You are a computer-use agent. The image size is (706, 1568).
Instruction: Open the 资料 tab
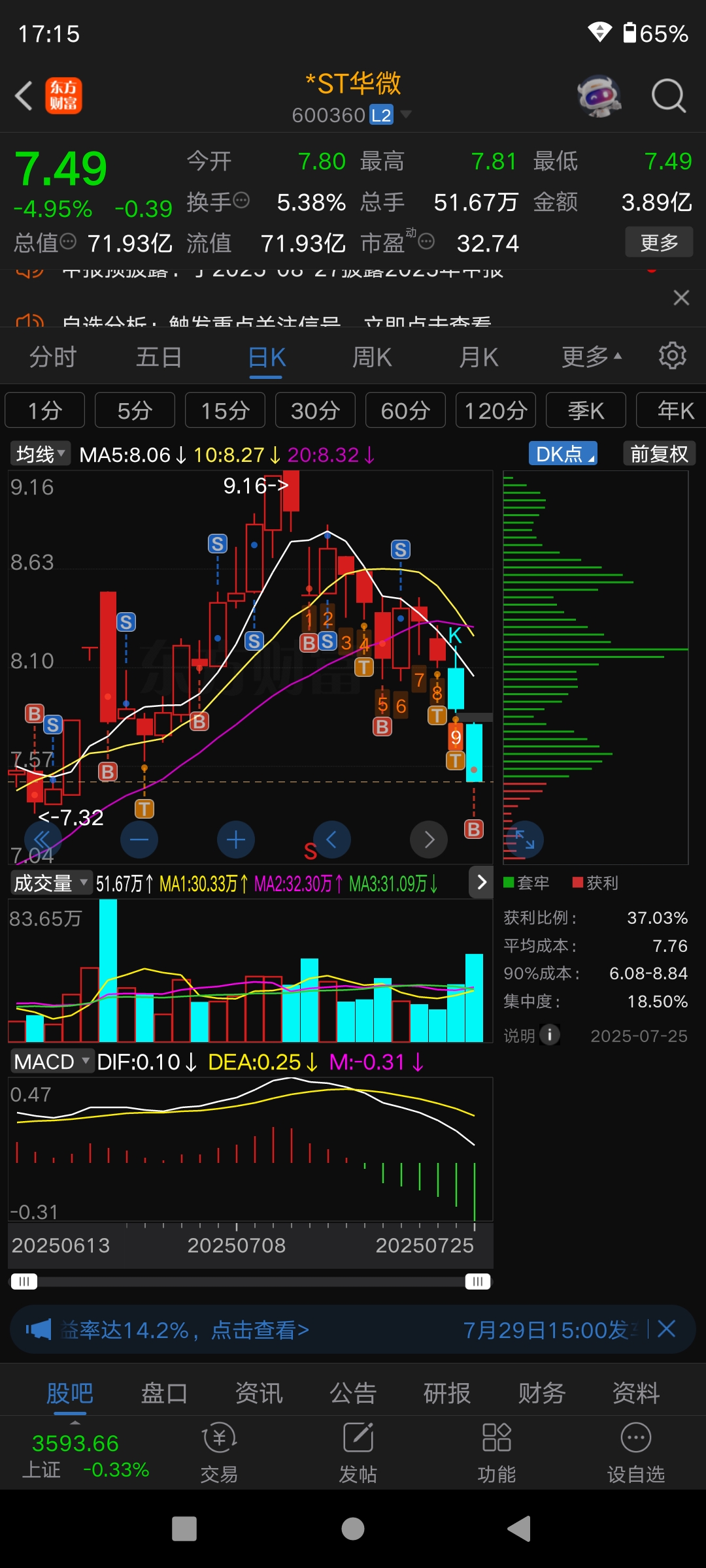point(636,1393)
